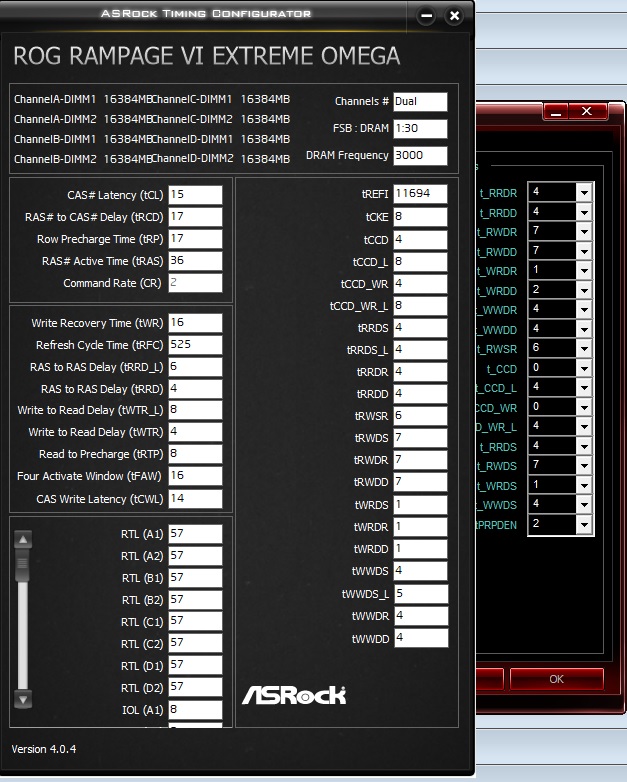Click the Four Activate Window (tFAW) field
The image size is (627, 782).
tap(195, 475)
